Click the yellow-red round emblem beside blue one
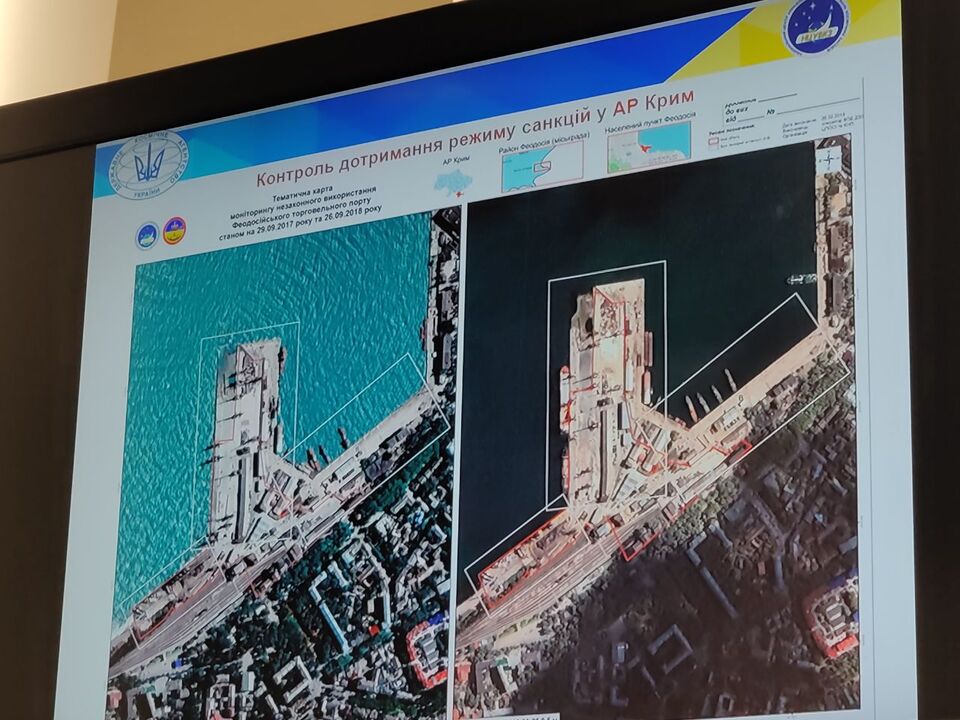Screen dimensions: 960x720 pos(174,231)
